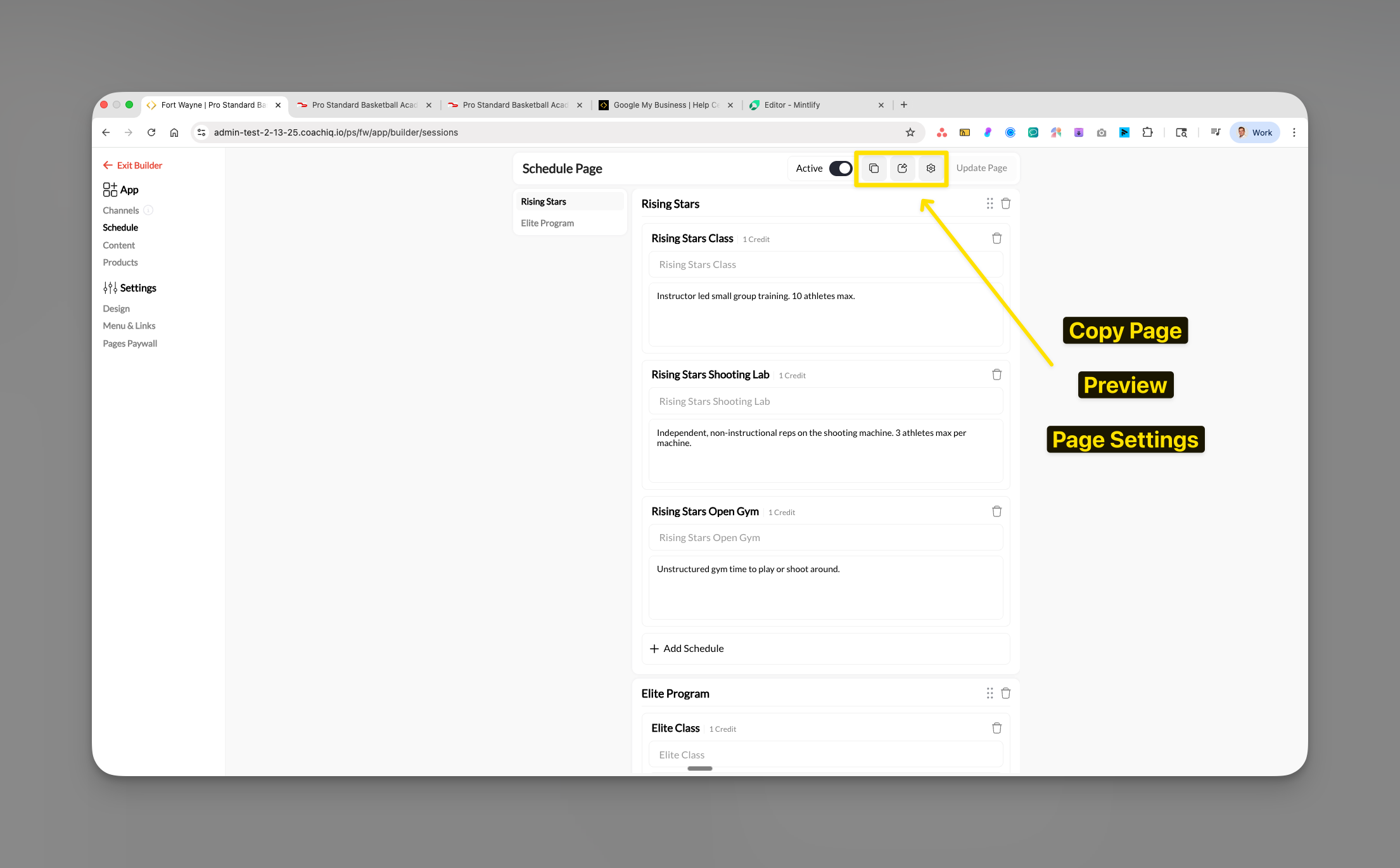1400x868 pixels.
Task: Open the Schedule section in the sidebar
Action: 120,227
